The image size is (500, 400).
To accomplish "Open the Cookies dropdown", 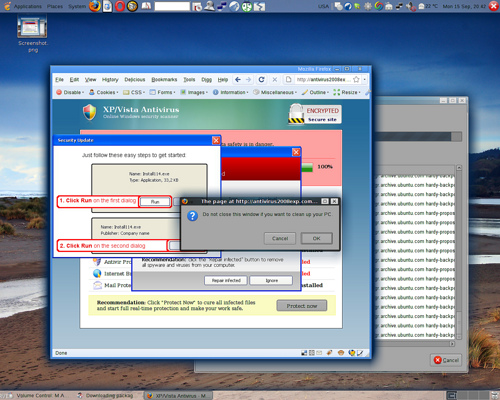I will click(x=104, y=92).
